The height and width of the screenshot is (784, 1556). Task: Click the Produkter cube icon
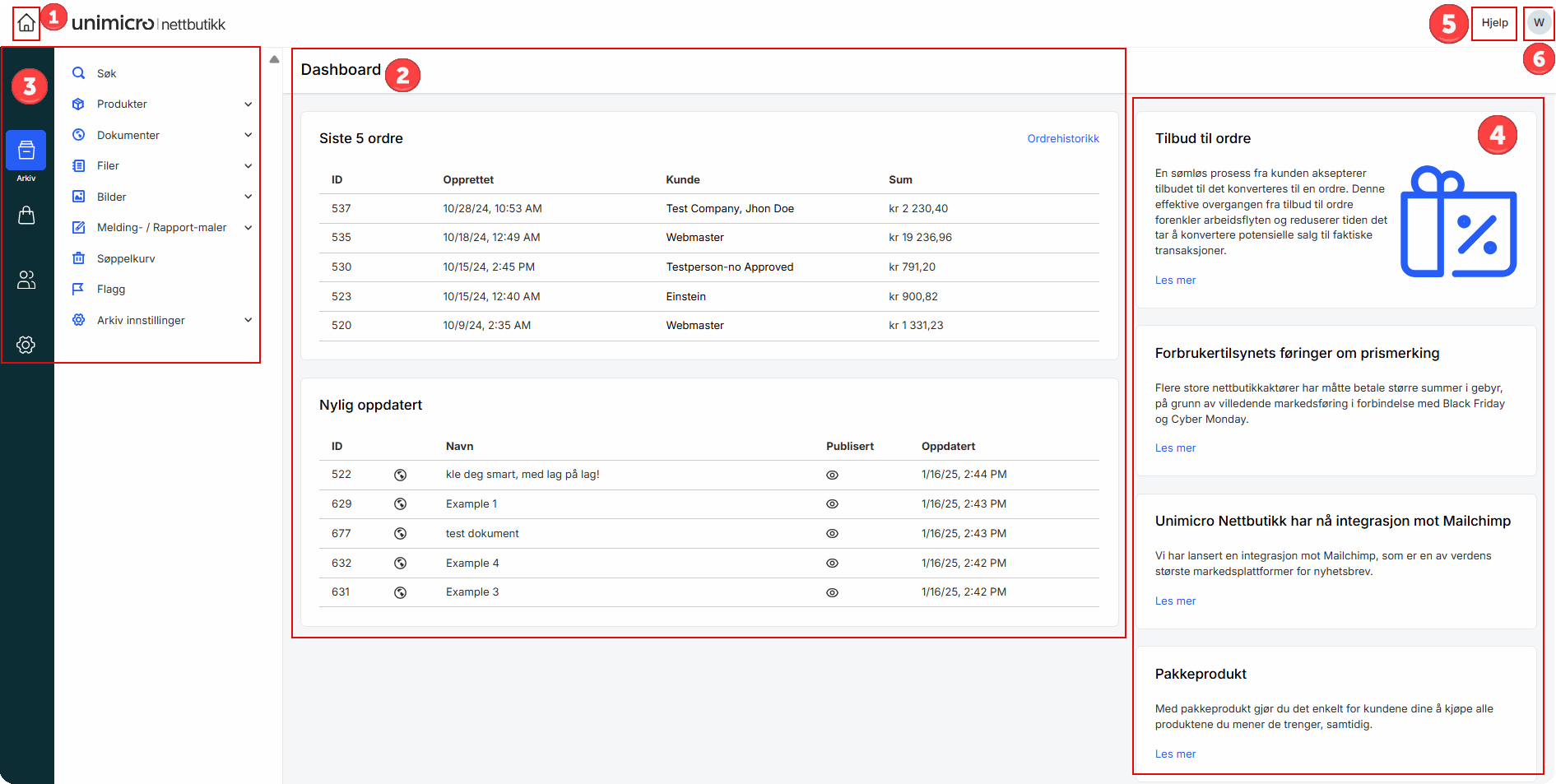coord(78,104)
